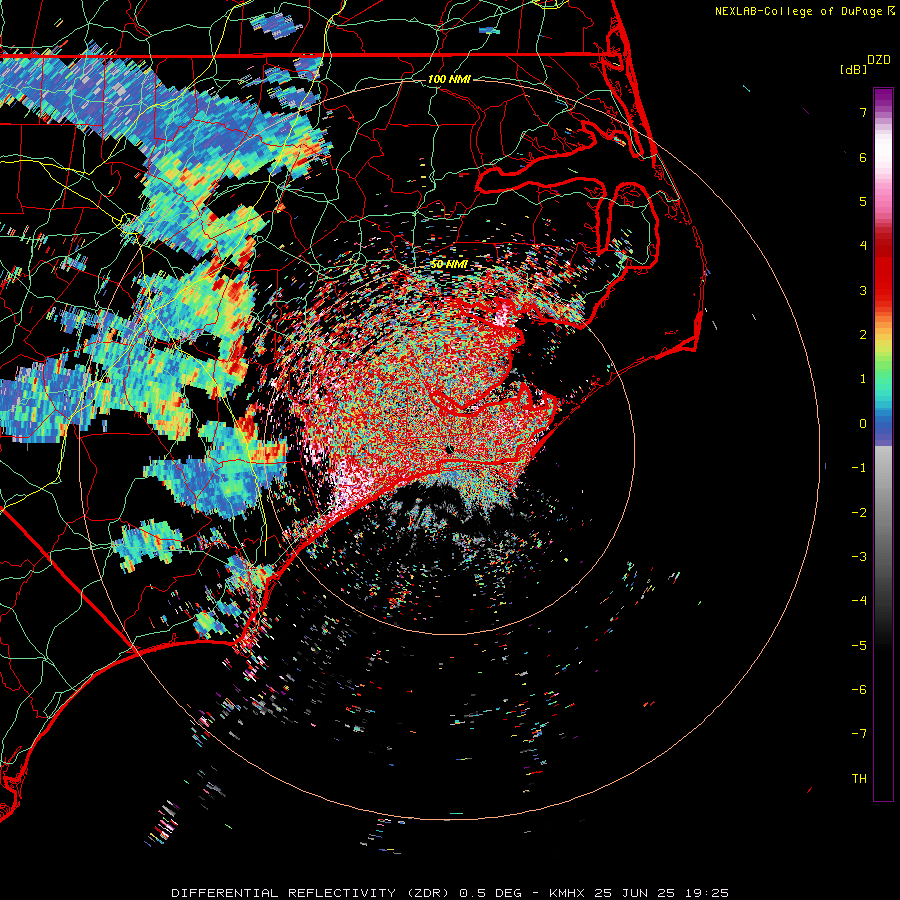Click the DZD label above the color scale
The height and width of the screenshot is (900, 900).
pos(879,60)
